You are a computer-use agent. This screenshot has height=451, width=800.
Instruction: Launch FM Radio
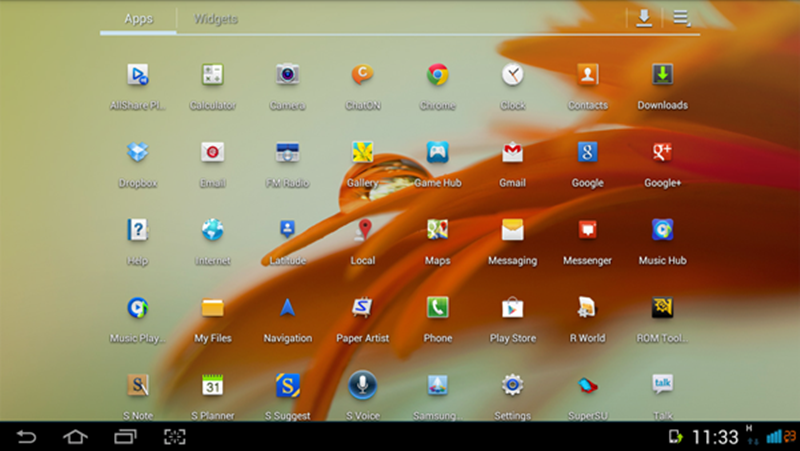pyautogui.click(x=288, y=152)
